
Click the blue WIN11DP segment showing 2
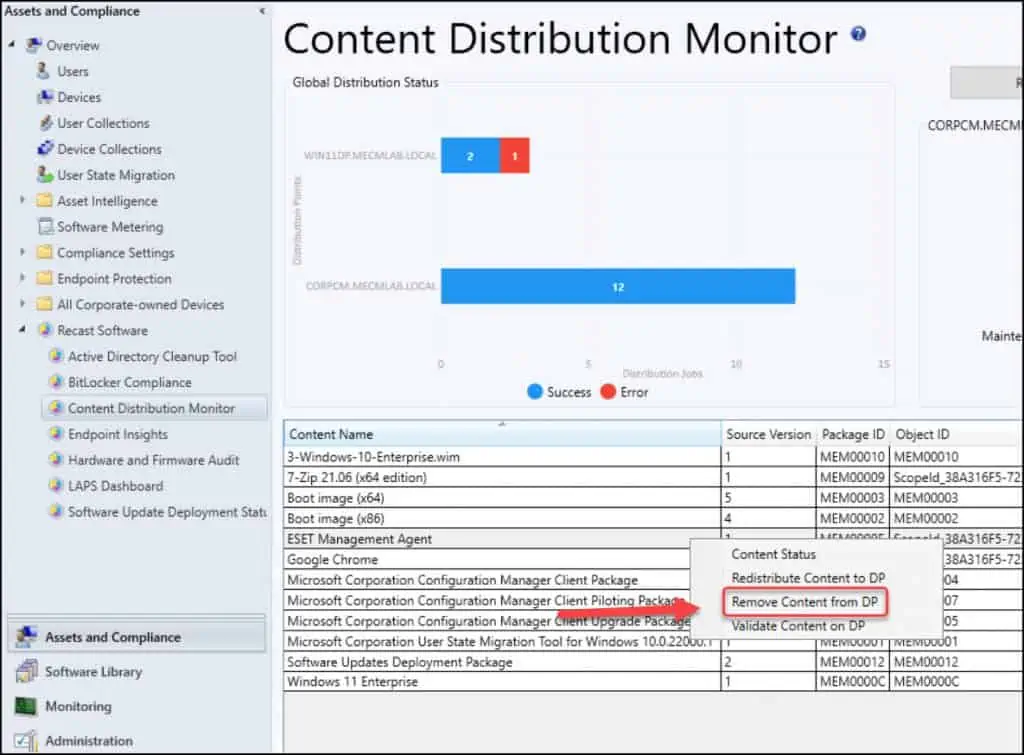point(470,155)
